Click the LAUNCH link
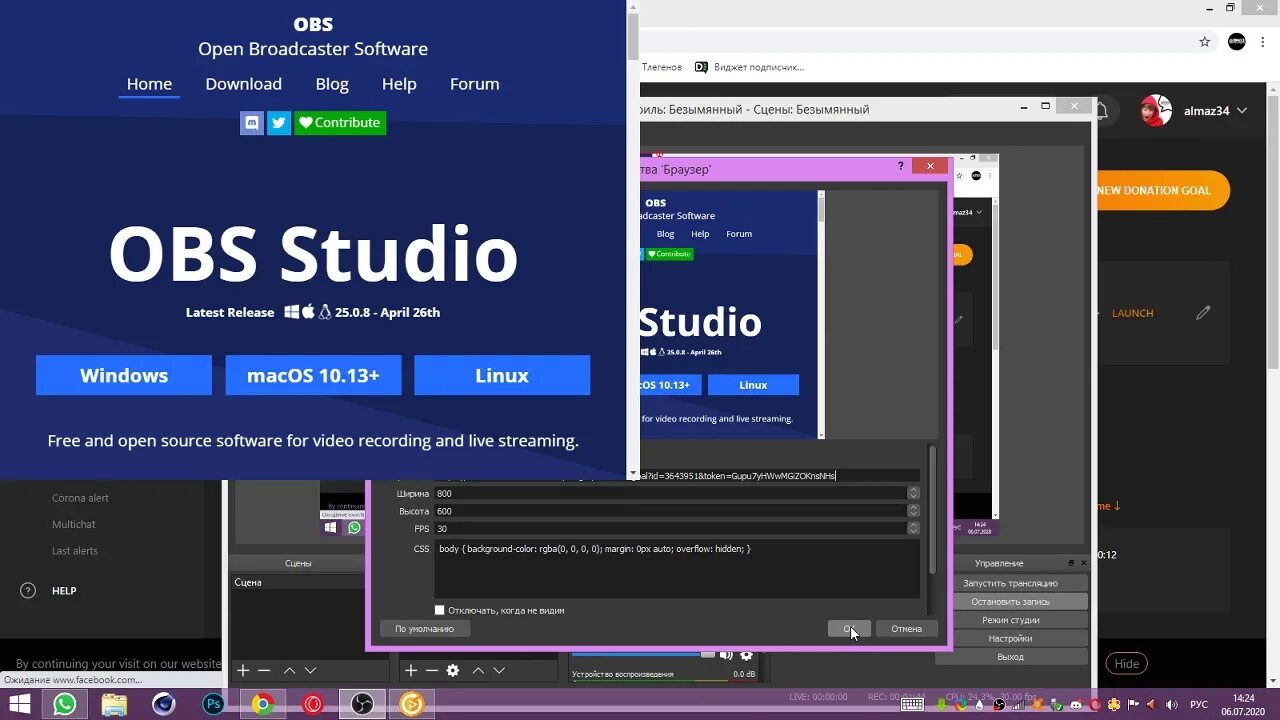This screenshot has width=1280, height=720. tap(1132, 313)
